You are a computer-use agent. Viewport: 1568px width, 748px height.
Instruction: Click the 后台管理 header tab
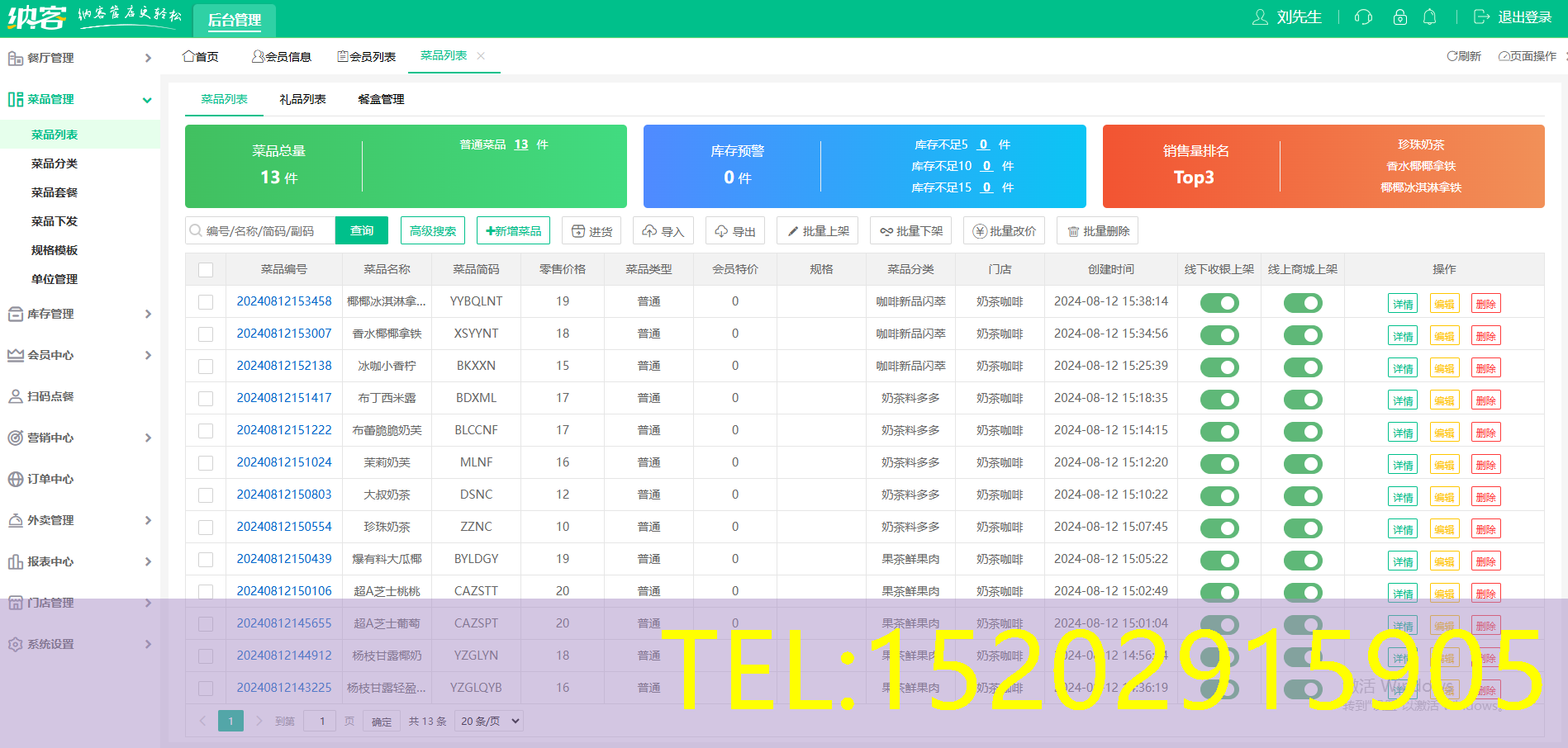tap(235, 20)
